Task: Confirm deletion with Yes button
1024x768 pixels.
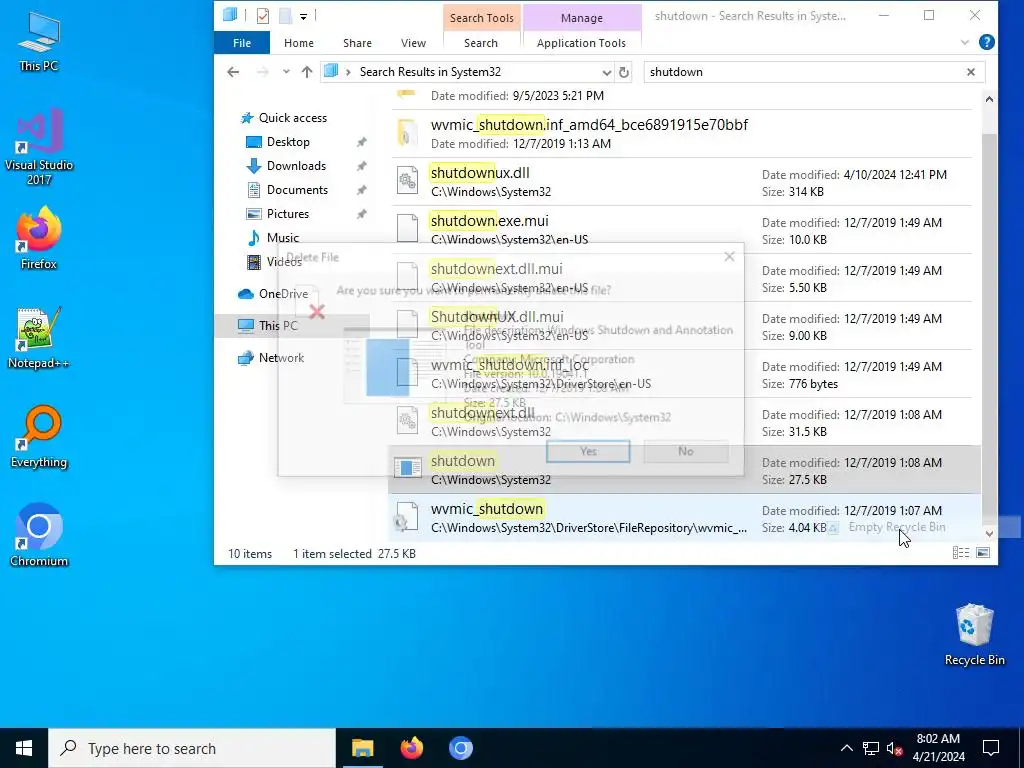Action: tap(588, 451)
